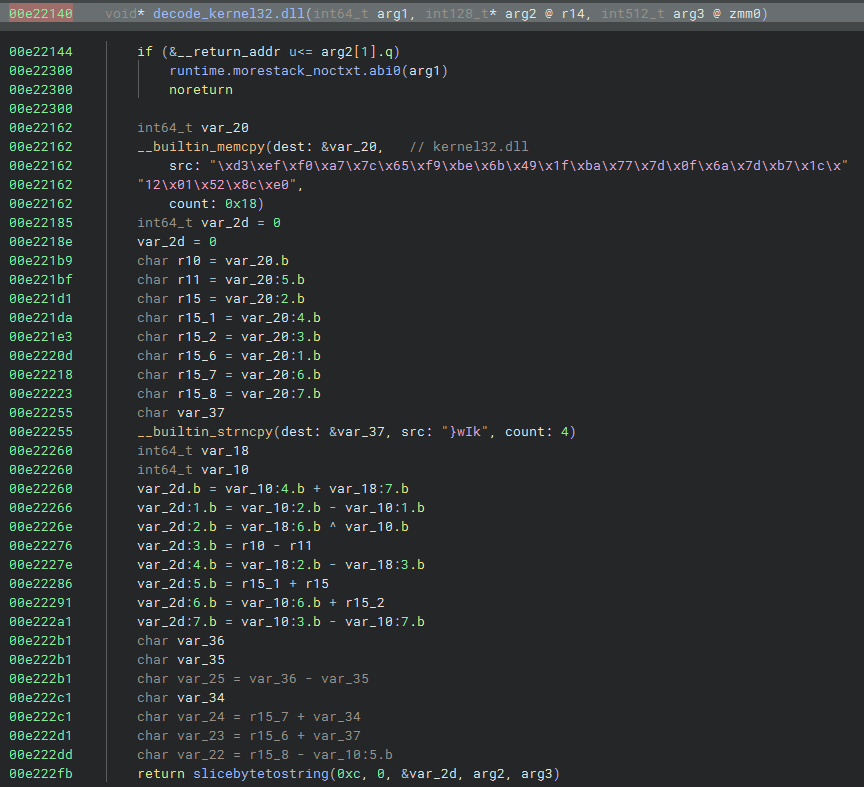Select the string literal "}wIk"

point(465,432)
